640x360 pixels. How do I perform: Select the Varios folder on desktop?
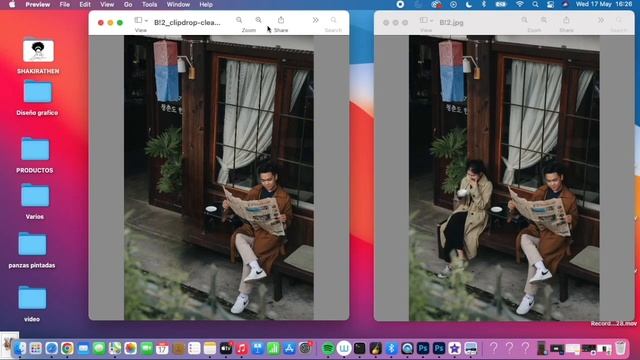(35, 202)
